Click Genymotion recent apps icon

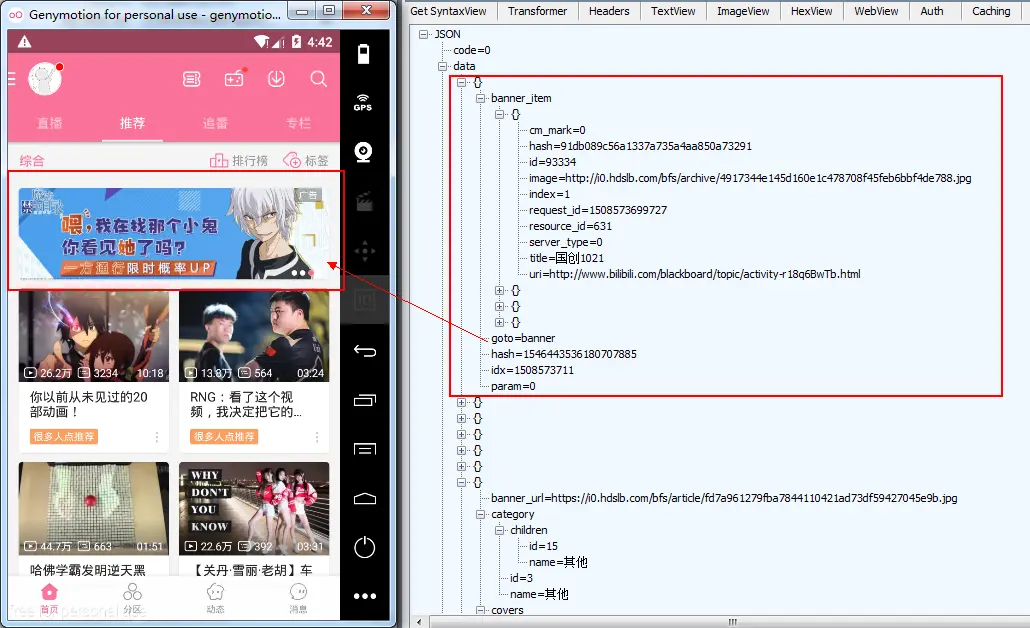(x=365, y=400)
